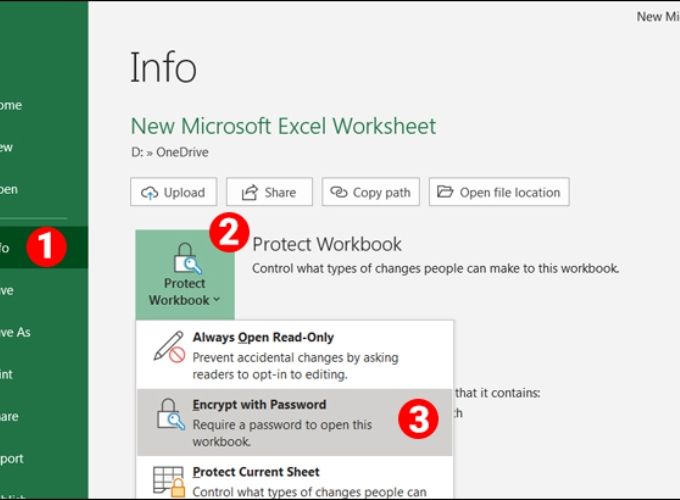
Task: Click "Control what types of changes people can make" description
Action: pyautogui.click(x=435, y=268)
